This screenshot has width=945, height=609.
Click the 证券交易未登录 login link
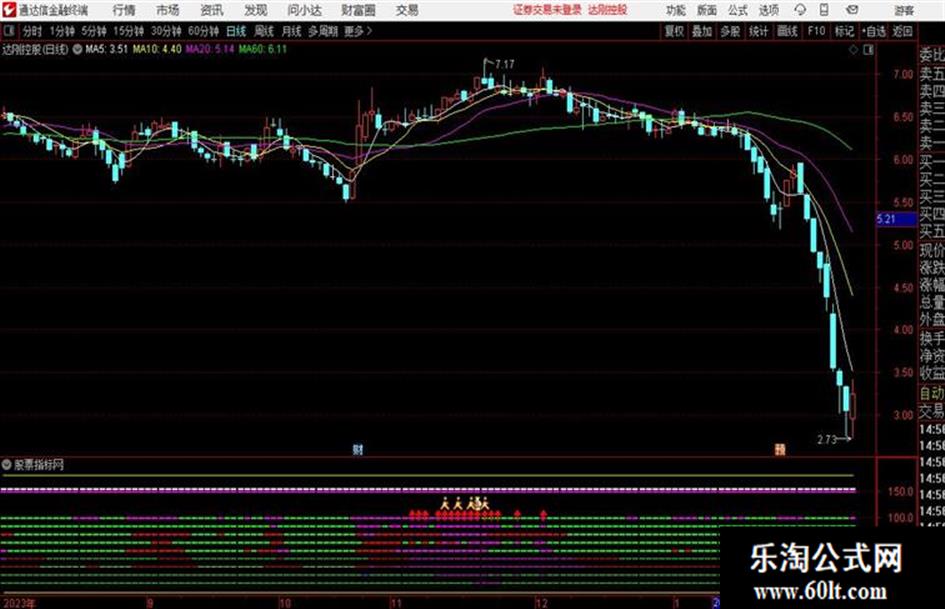(x=547, y=10)
